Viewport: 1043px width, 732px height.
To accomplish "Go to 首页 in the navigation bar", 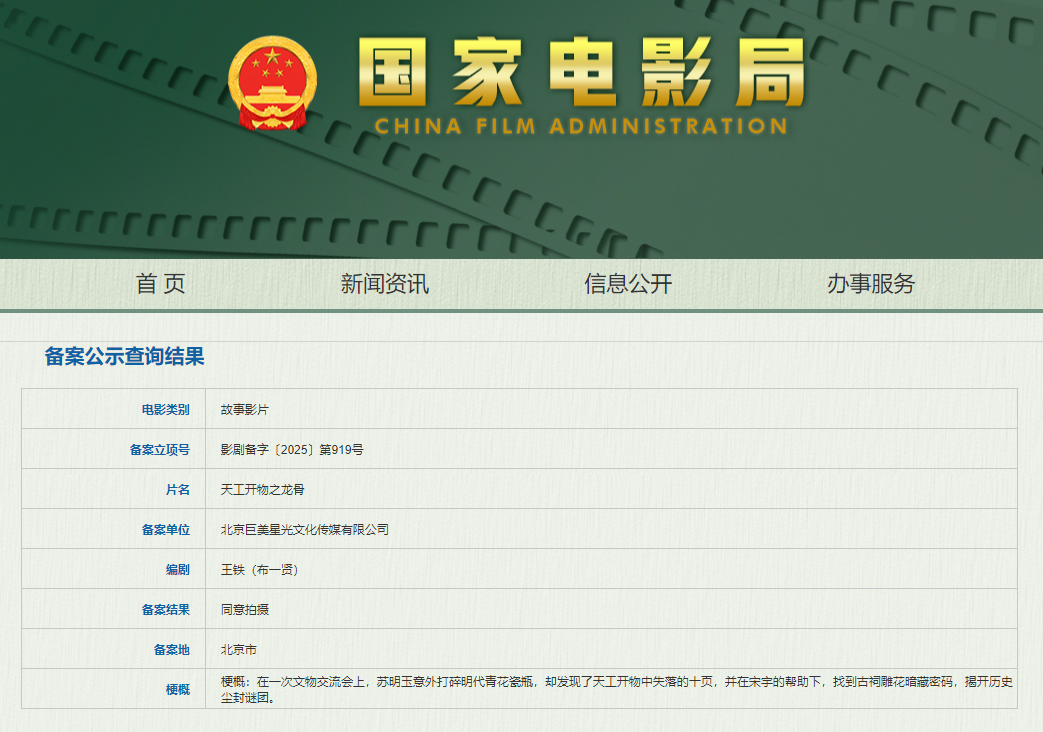I will pos(161,284).
